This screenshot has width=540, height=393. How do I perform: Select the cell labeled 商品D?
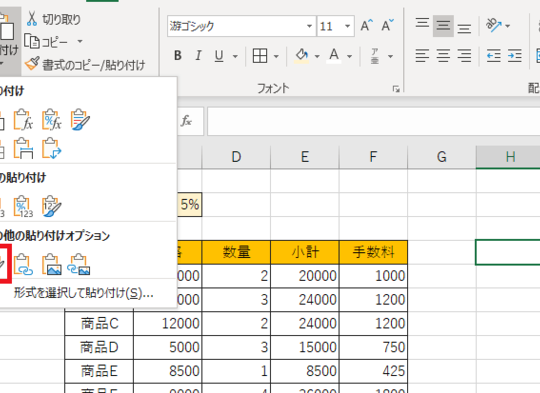(99, 348)
